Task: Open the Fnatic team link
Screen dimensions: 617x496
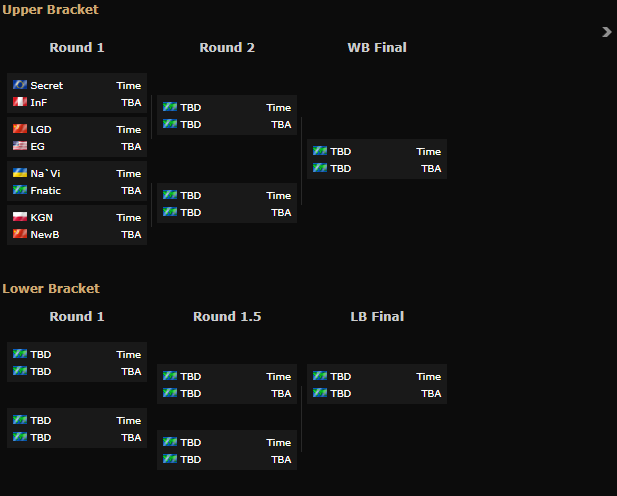Action: pyautogui.click(x=46, y=190)
